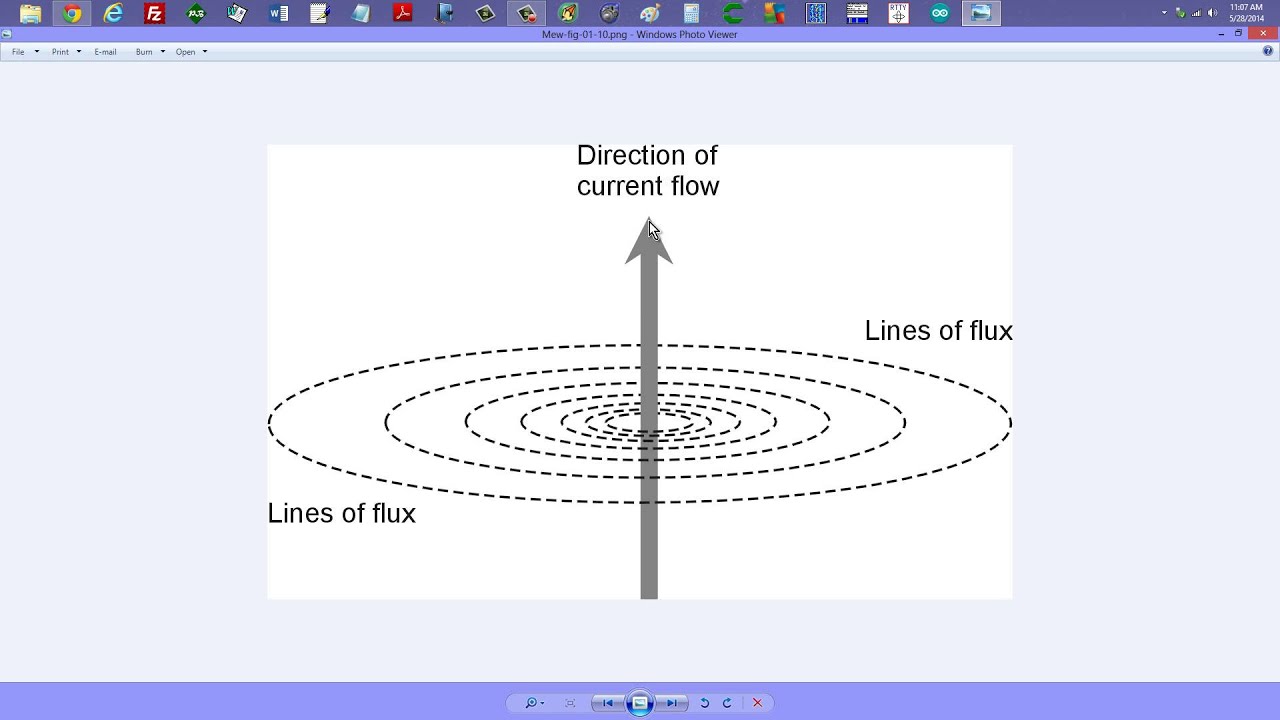The width and height of the screenshot is (1280, 720).
Task: Open Photo Viewer help question mark
Action: pos(1268,51)
